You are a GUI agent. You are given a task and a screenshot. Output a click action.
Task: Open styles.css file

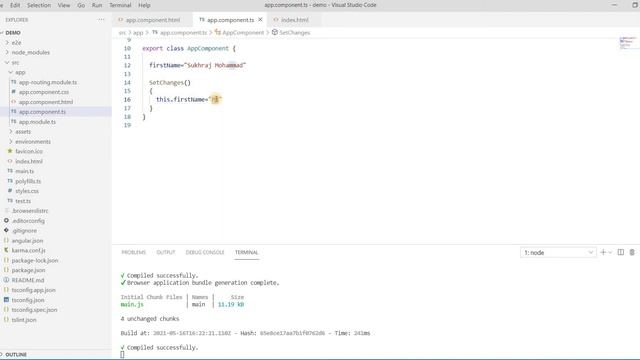click(27, 191)
